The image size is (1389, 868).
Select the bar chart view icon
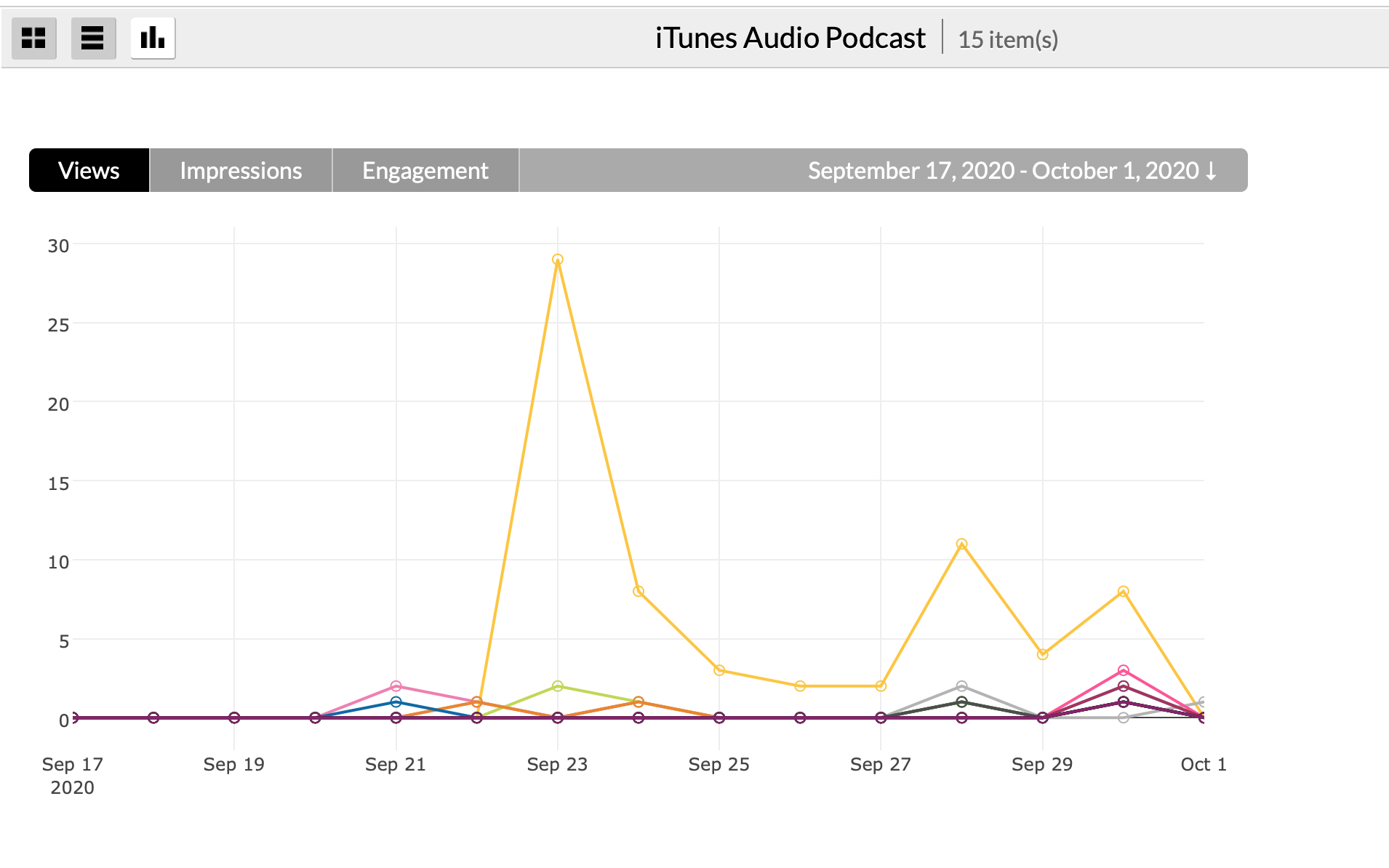pos(153,38)
